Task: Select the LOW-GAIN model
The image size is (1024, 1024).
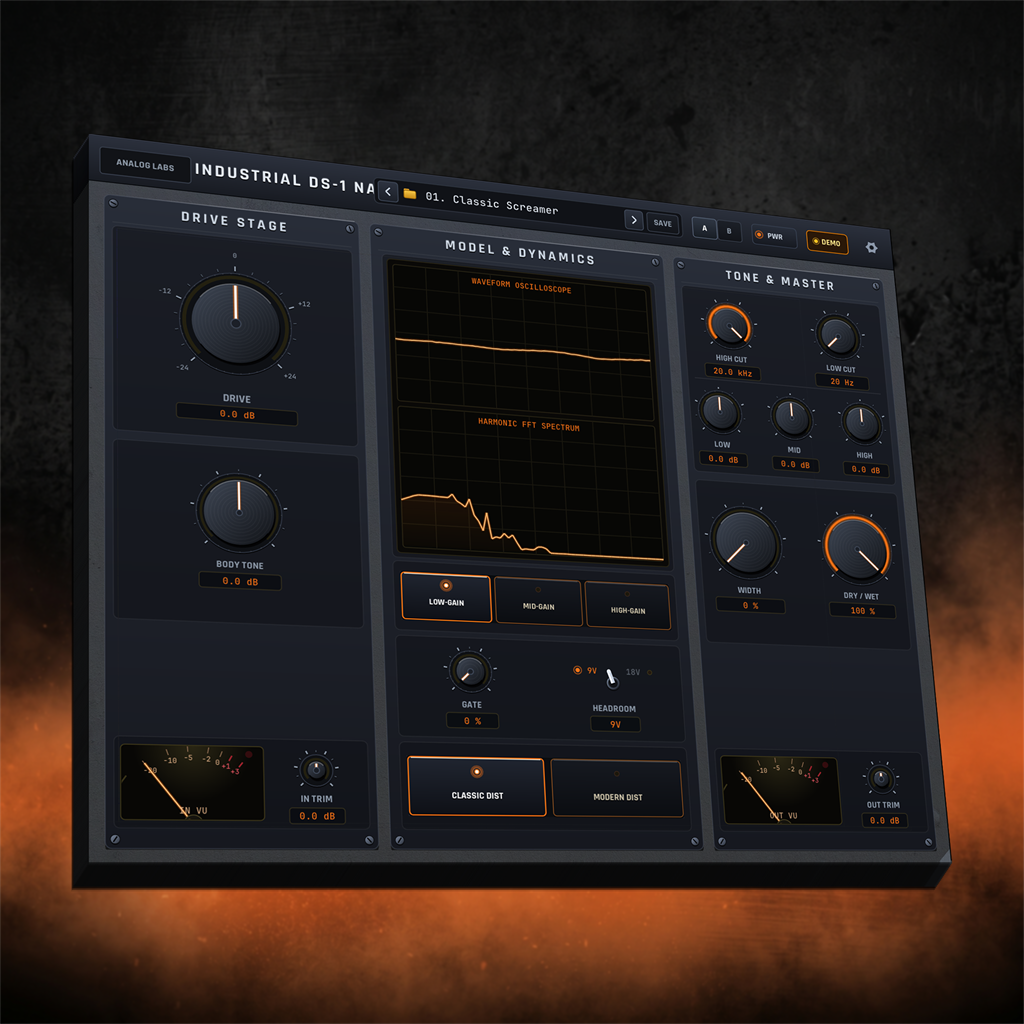Action: click(x=446, y=597)
